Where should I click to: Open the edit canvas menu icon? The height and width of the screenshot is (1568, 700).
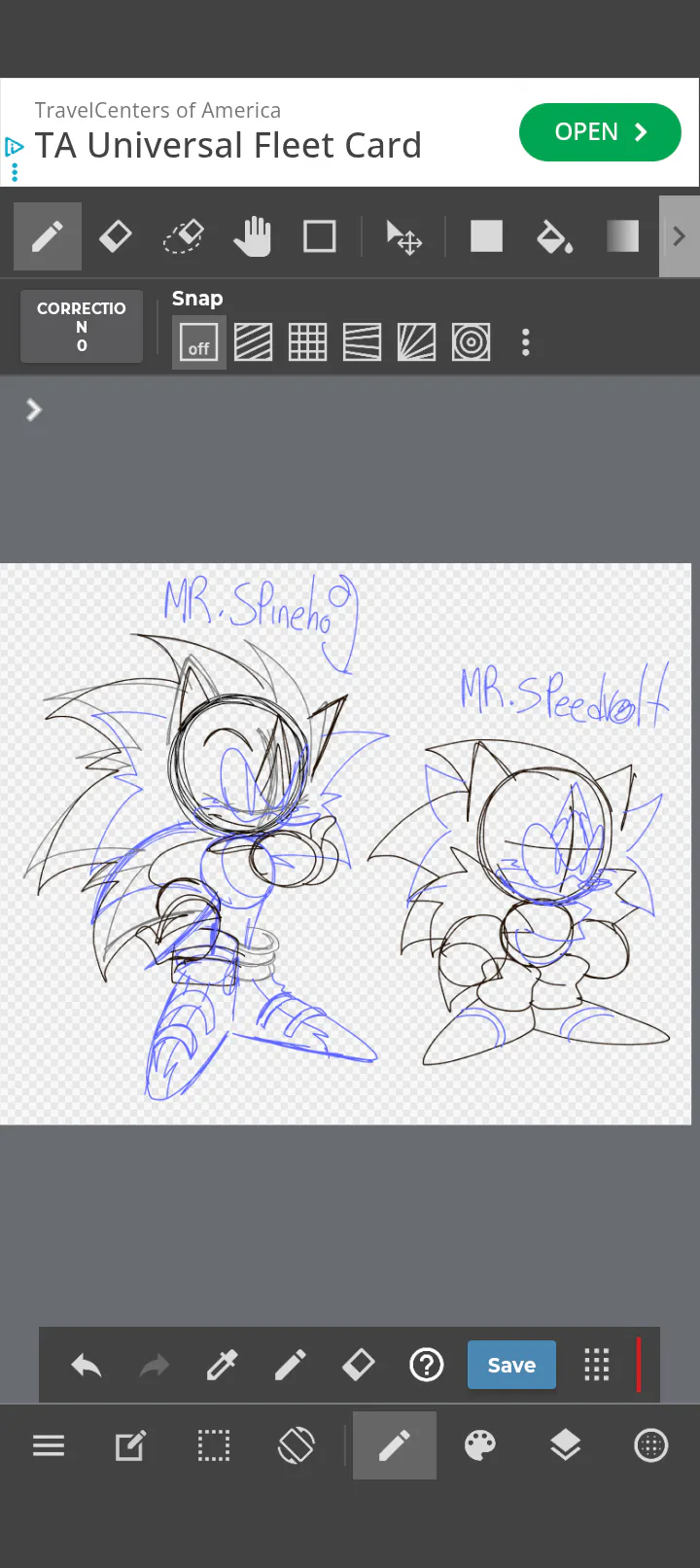point(131,1446)
